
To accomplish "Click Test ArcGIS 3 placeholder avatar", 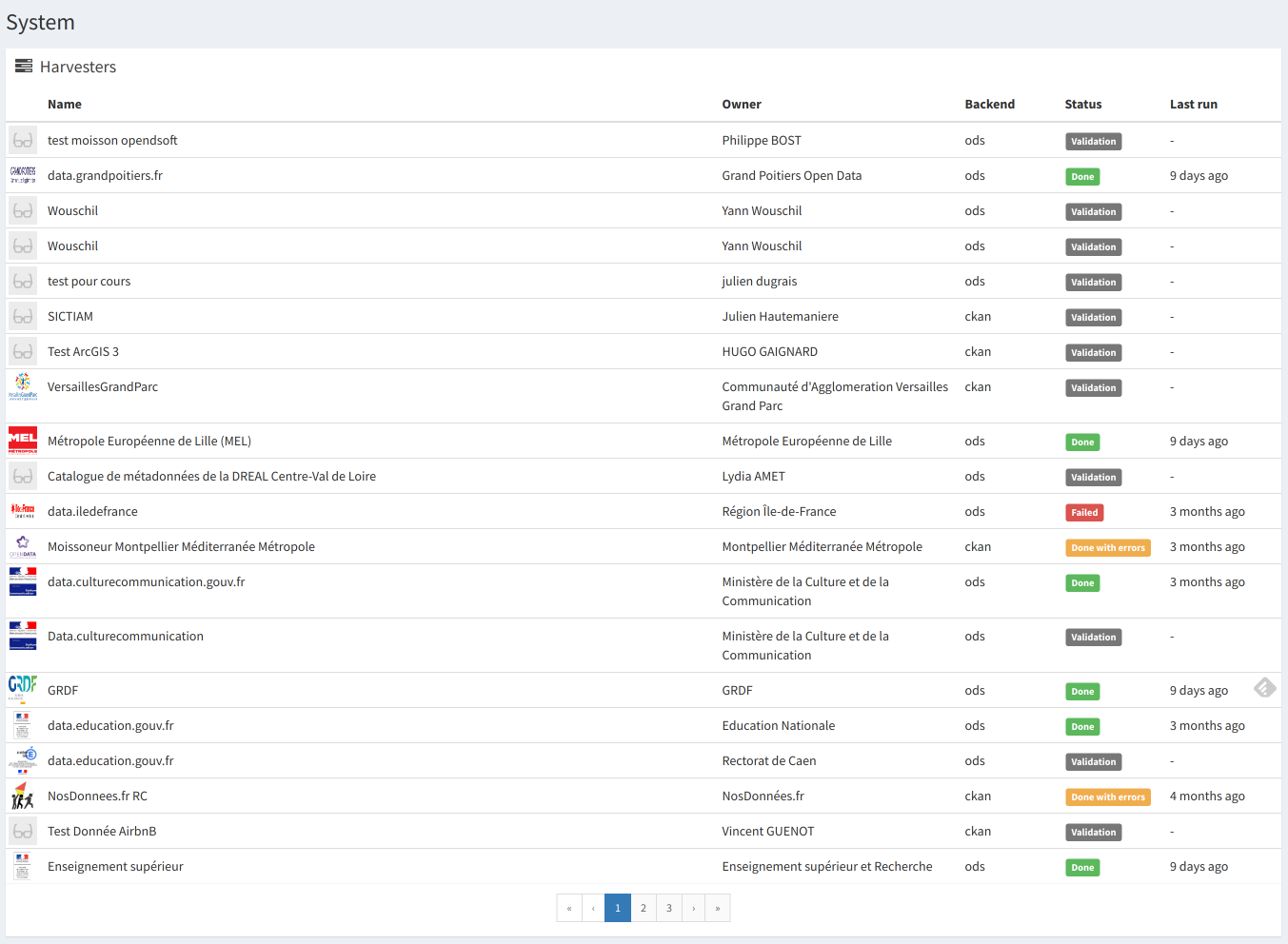I will (x=23, y=351).
